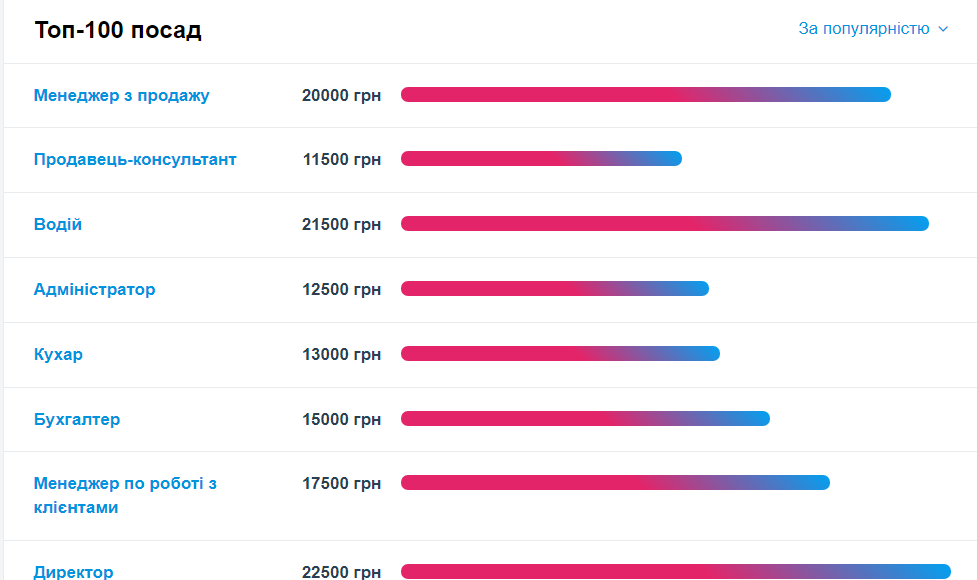Click the 20000 грн salary value
This screenshot has width=977, height=580.
341,95
